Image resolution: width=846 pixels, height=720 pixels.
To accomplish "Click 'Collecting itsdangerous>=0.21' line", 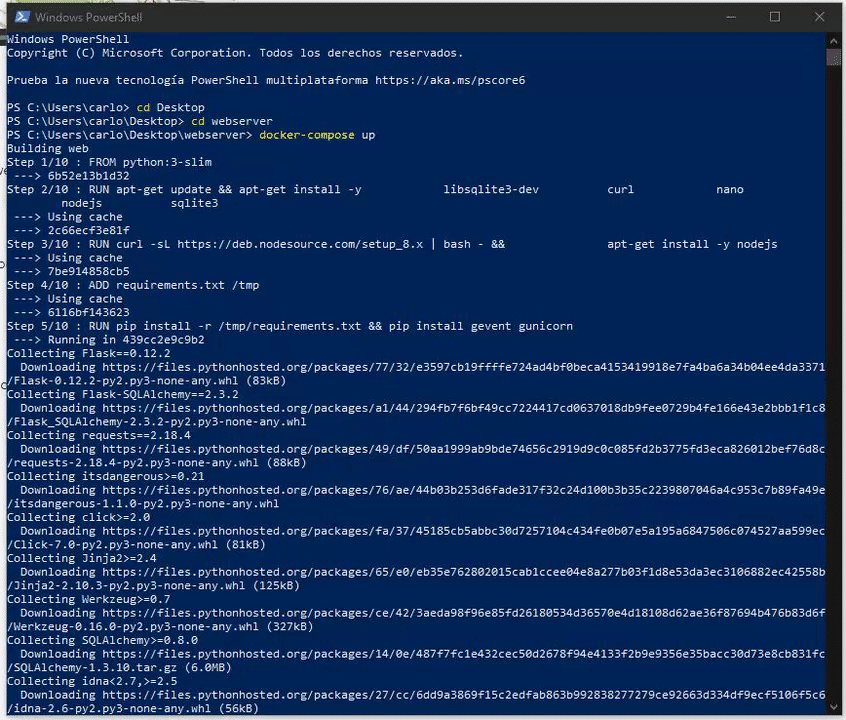I will [x=106, y=477].
